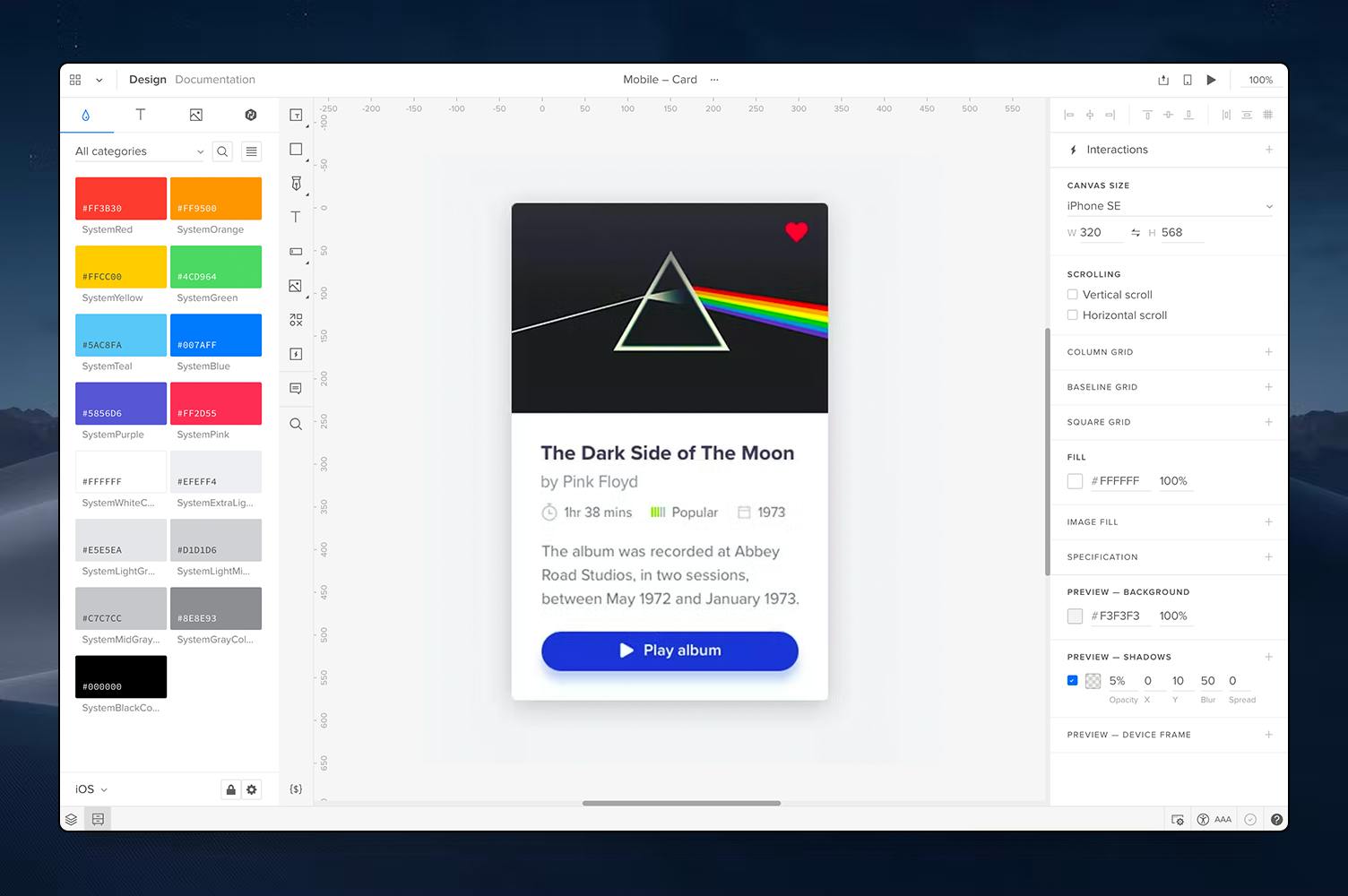Open the Comment tool

click(x=296, y=388)
